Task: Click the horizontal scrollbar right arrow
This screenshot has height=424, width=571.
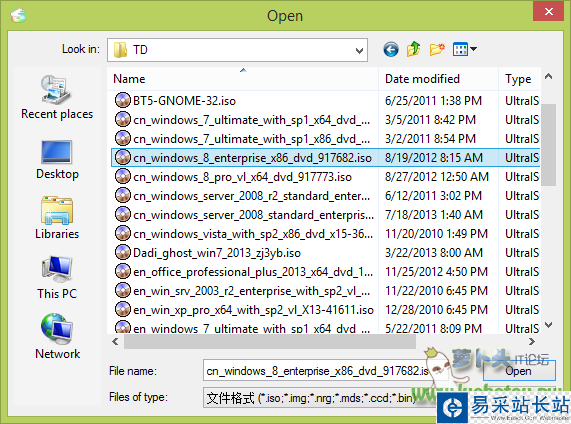Action: tap(532, 341)
